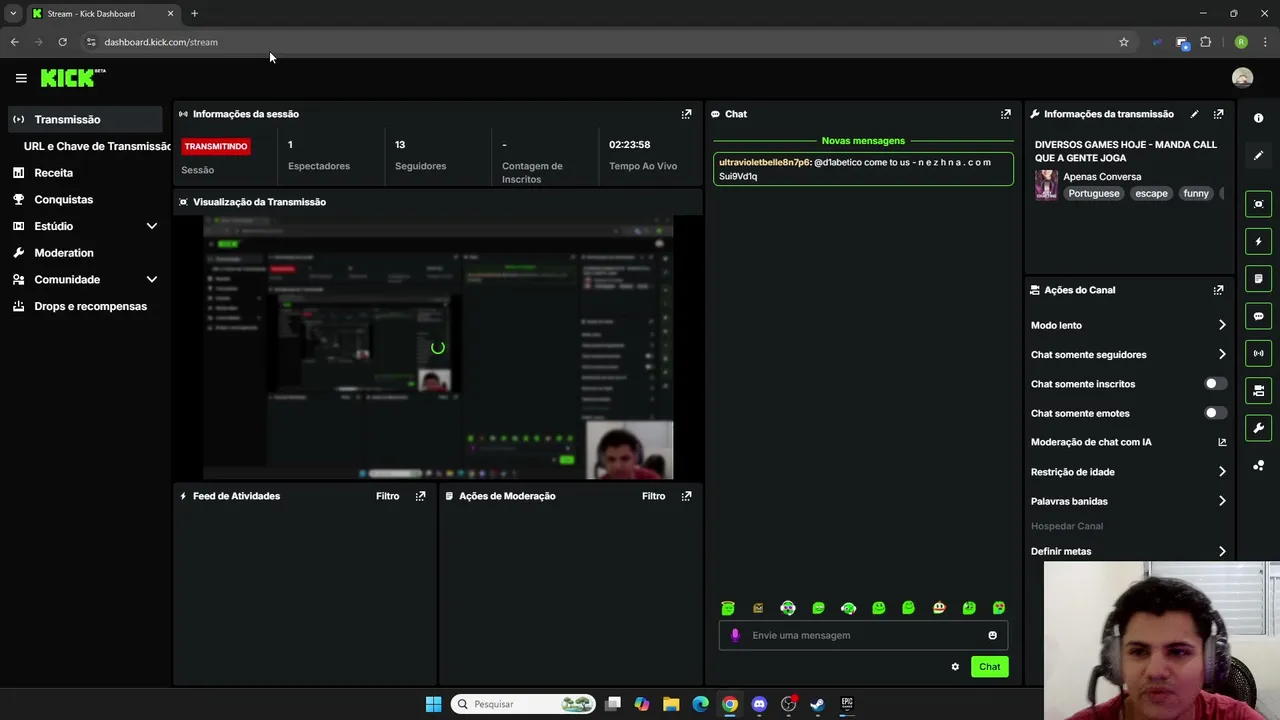The width and height of the screenshot is (1280, 720).
Task: Bookmark this page with the star icon
Action: pyautogui.click(x=1124, y=42)
